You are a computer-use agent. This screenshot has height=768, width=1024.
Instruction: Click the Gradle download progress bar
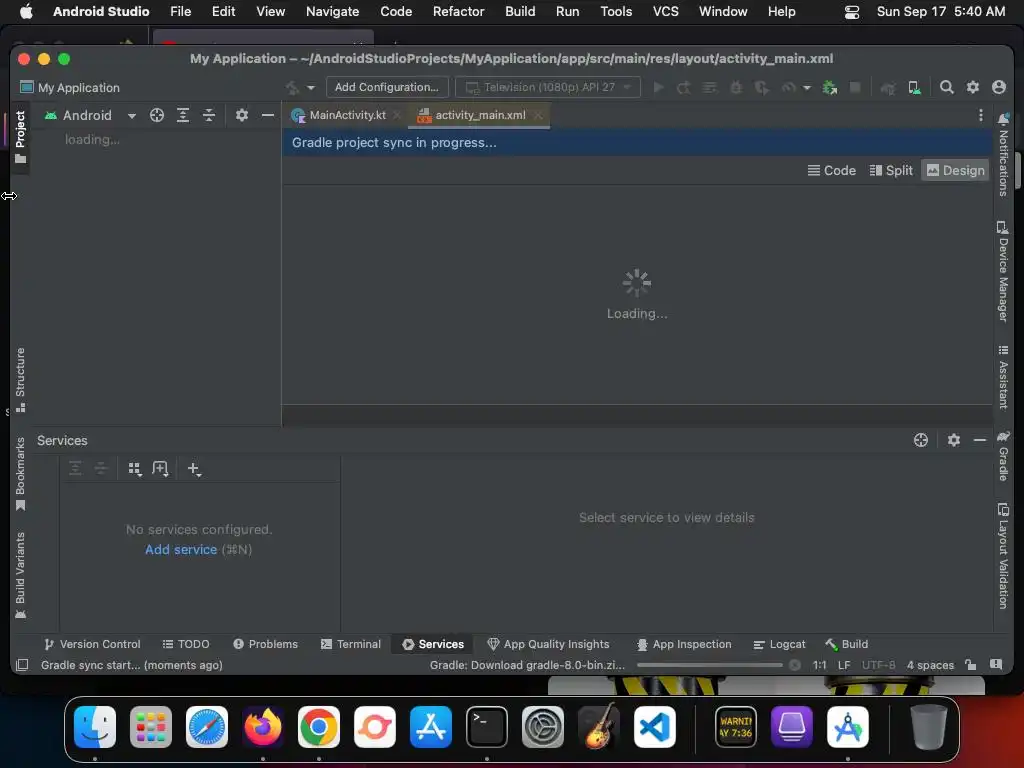point(709,665)
